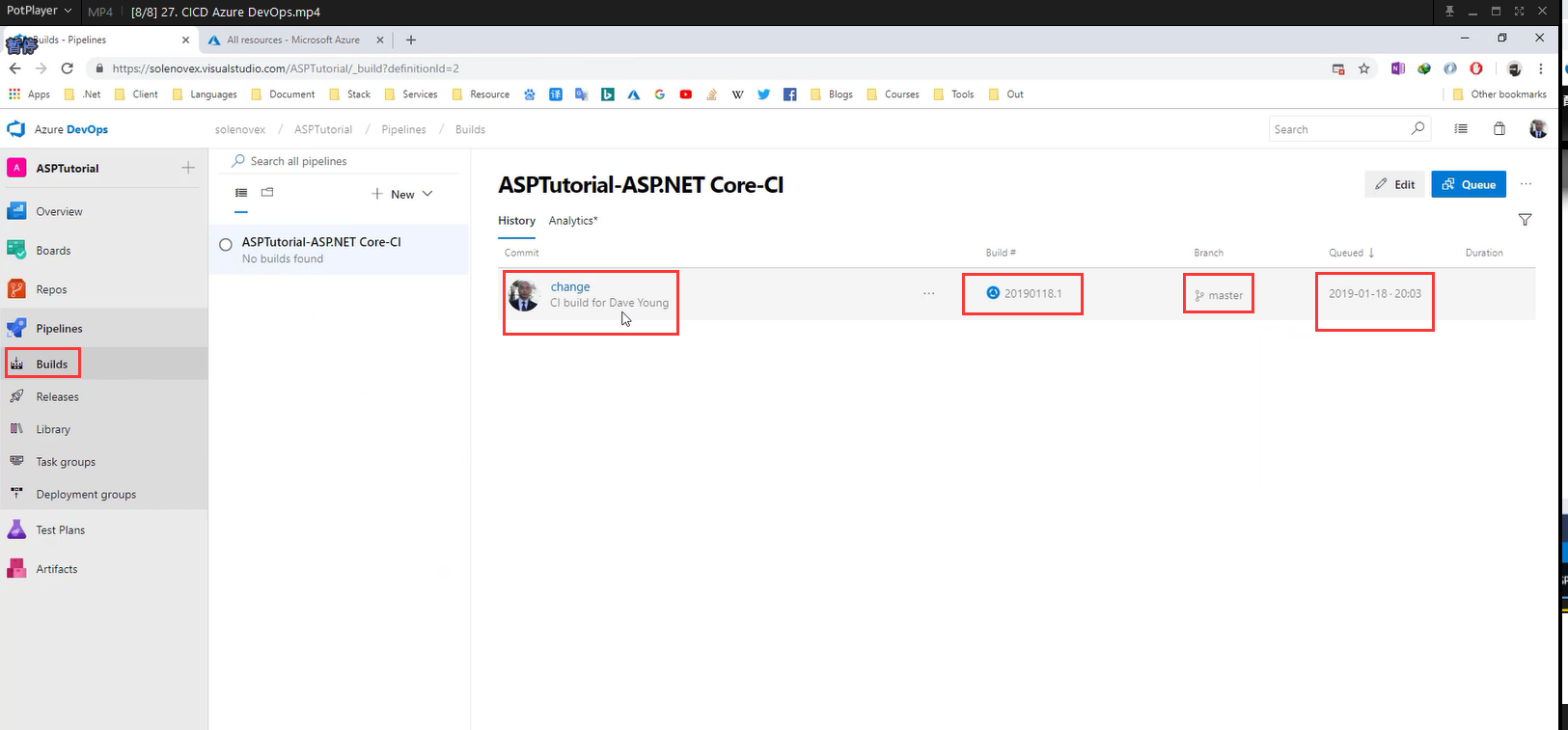Select the ASPTutorial-ASP.NET Core-CI pipeline entry

tap(339, 250)
